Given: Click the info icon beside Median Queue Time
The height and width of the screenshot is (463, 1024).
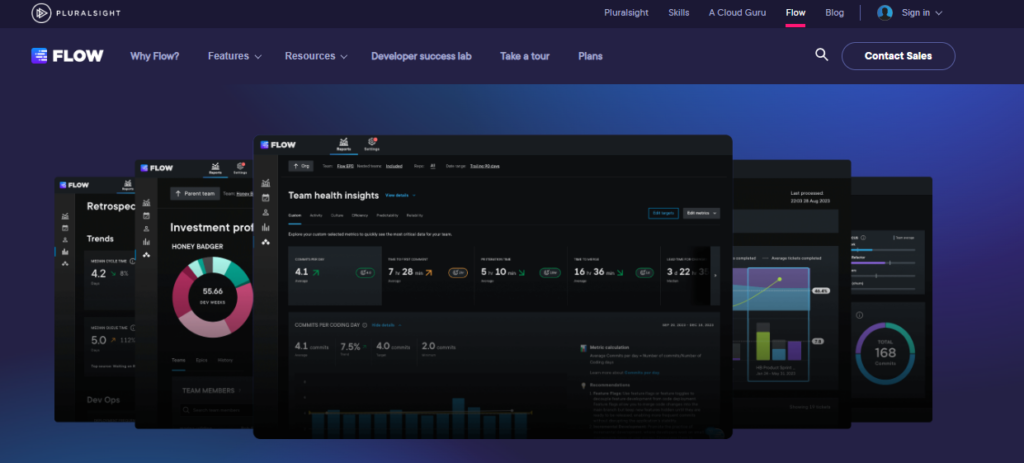Looking at the screenshot, I should click(x=133, y=328).
